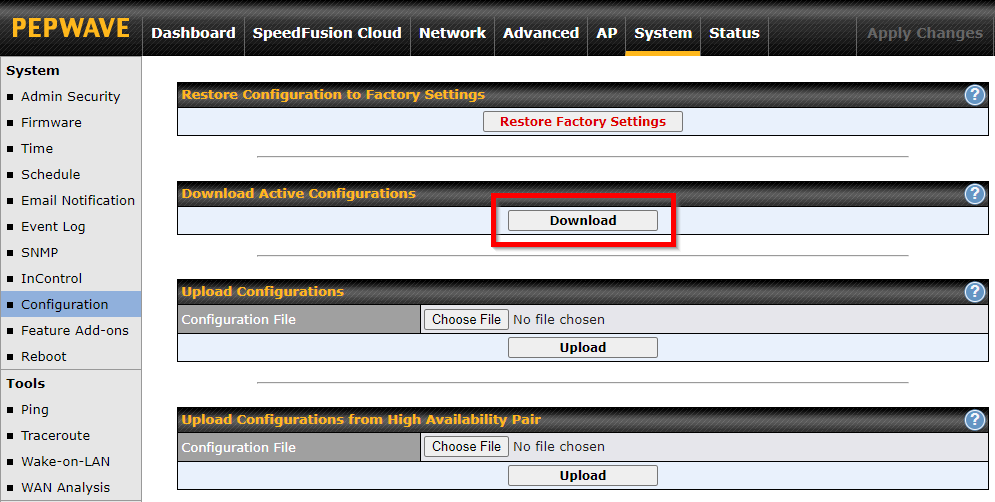The width and height of the screenshot is (995, 502).
Task: Click the PEPWAVE logo
Action: (x=70, y=28)
